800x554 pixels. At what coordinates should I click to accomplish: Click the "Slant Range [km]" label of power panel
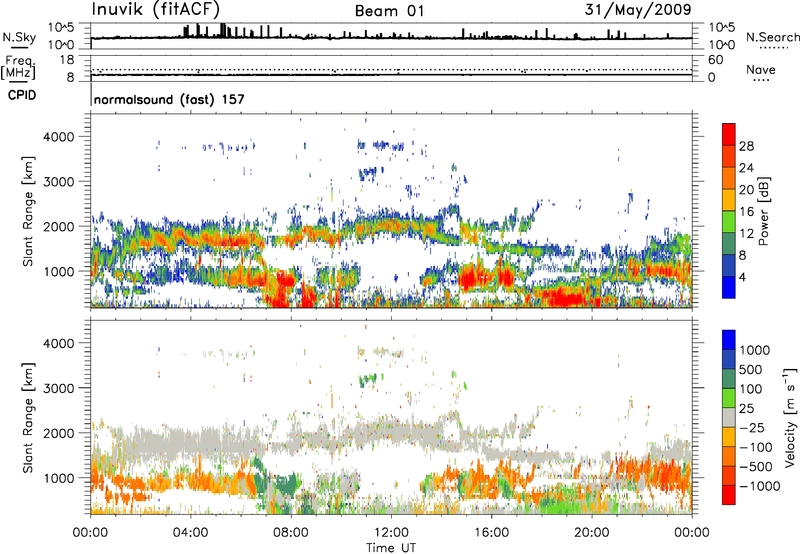(28, 211)
